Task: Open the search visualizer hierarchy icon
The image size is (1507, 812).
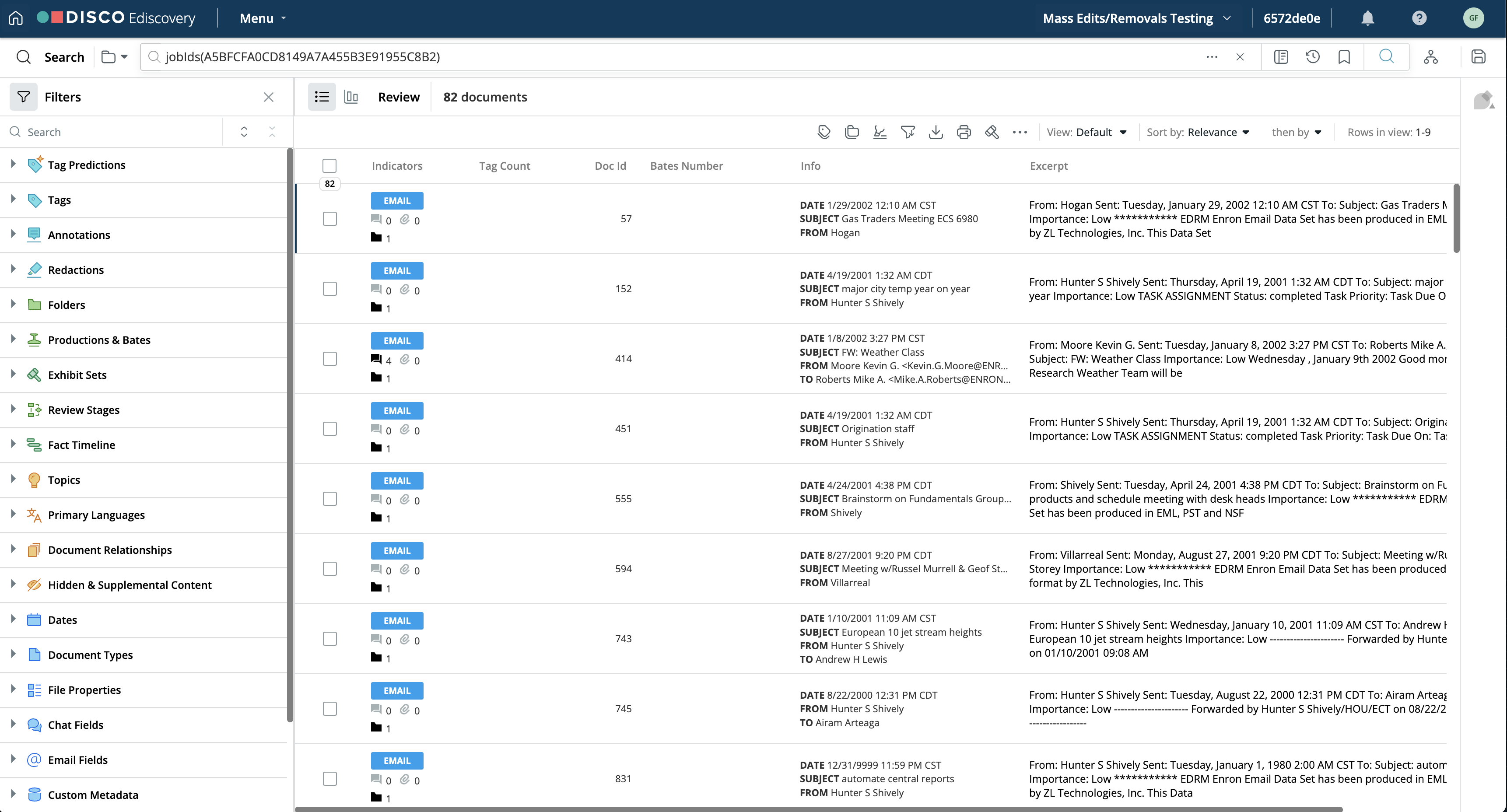Action: coord(1430,57)
